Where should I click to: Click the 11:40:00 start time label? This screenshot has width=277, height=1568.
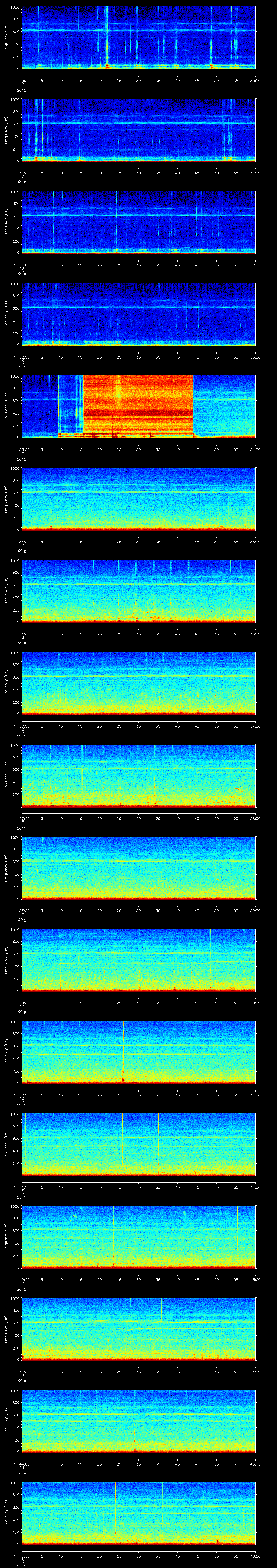tap(21, 1095)
